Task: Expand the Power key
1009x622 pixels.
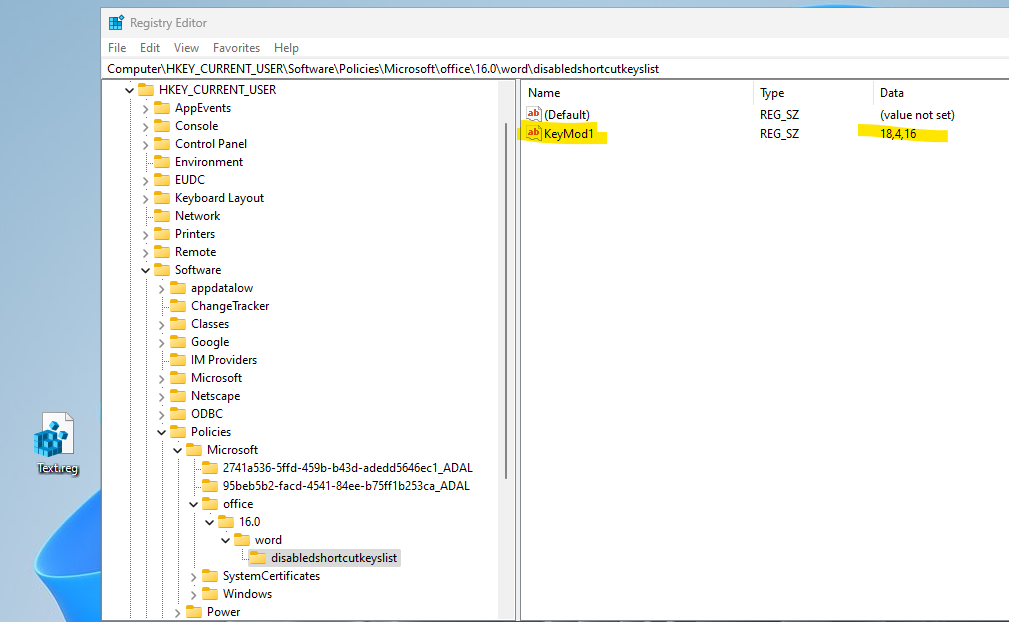Action: 178,613
